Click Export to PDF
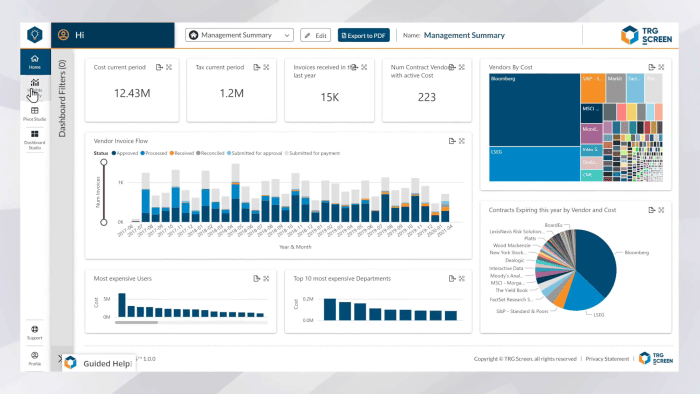700x394 pixels. [x=363, y=35]
